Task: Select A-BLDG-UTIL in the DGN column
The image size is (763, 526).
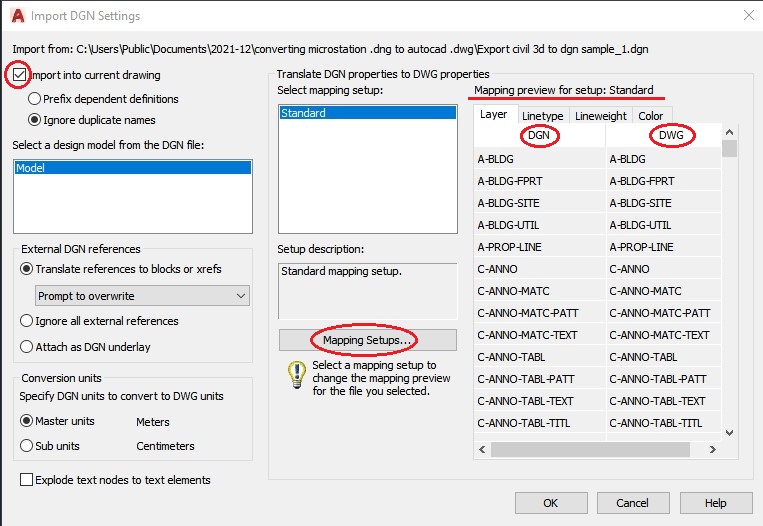Action: pos(539,225)
